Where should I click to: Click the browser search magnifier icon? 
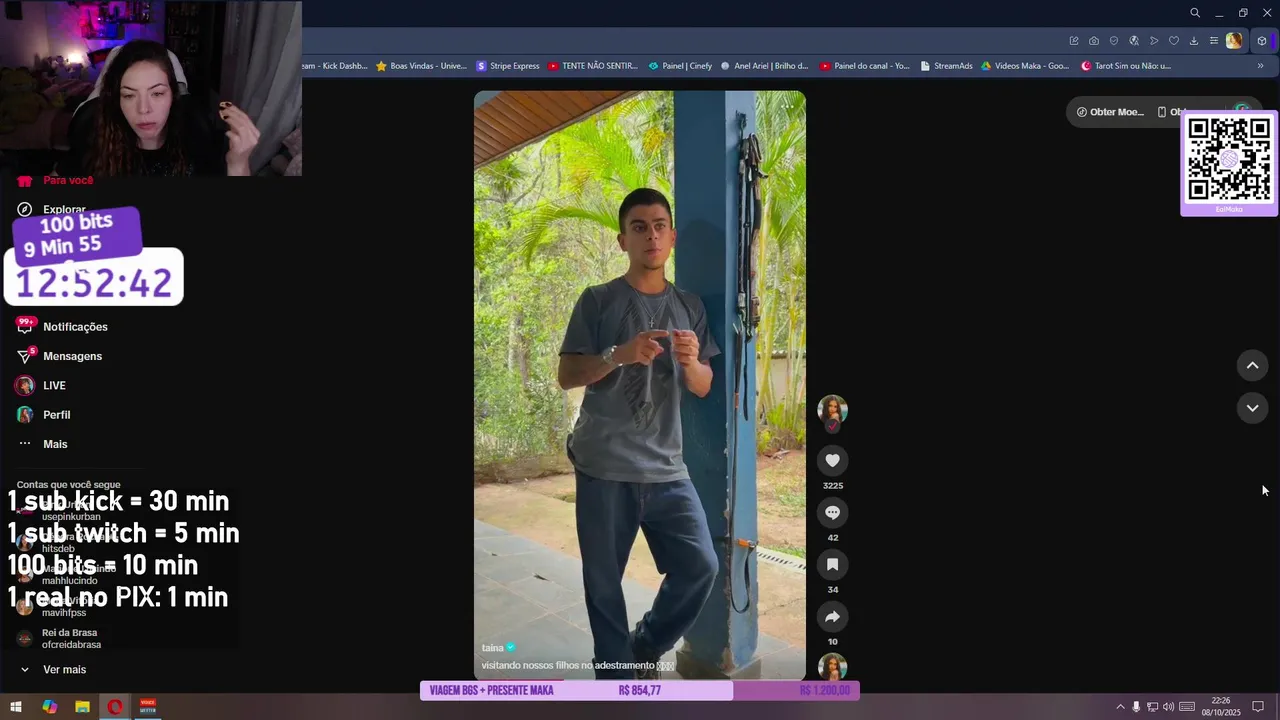point(1195,13)
